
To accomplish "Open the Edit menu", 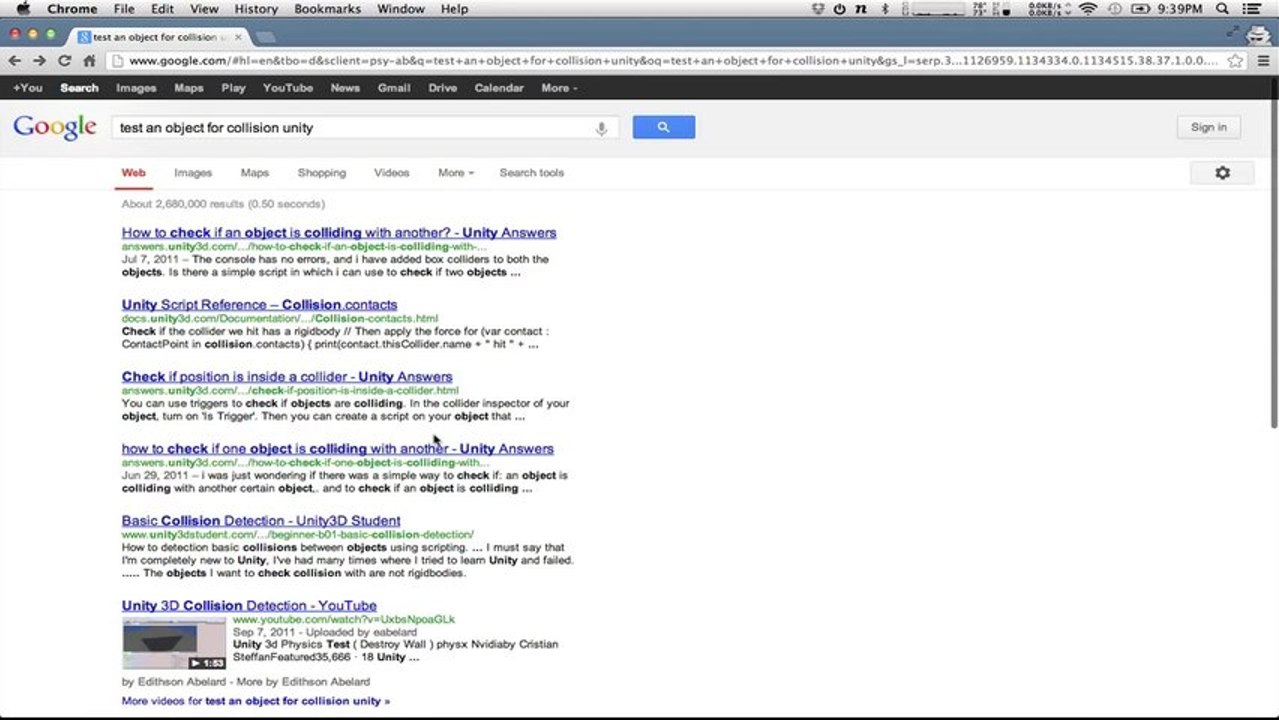I will tap(162, 9).
